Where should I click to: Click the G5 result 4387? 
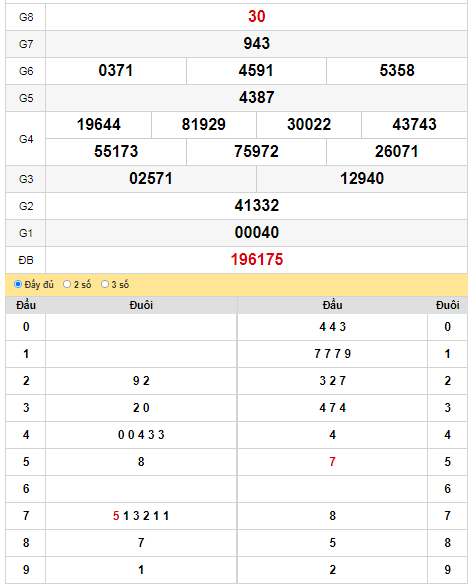click(257, 97)
